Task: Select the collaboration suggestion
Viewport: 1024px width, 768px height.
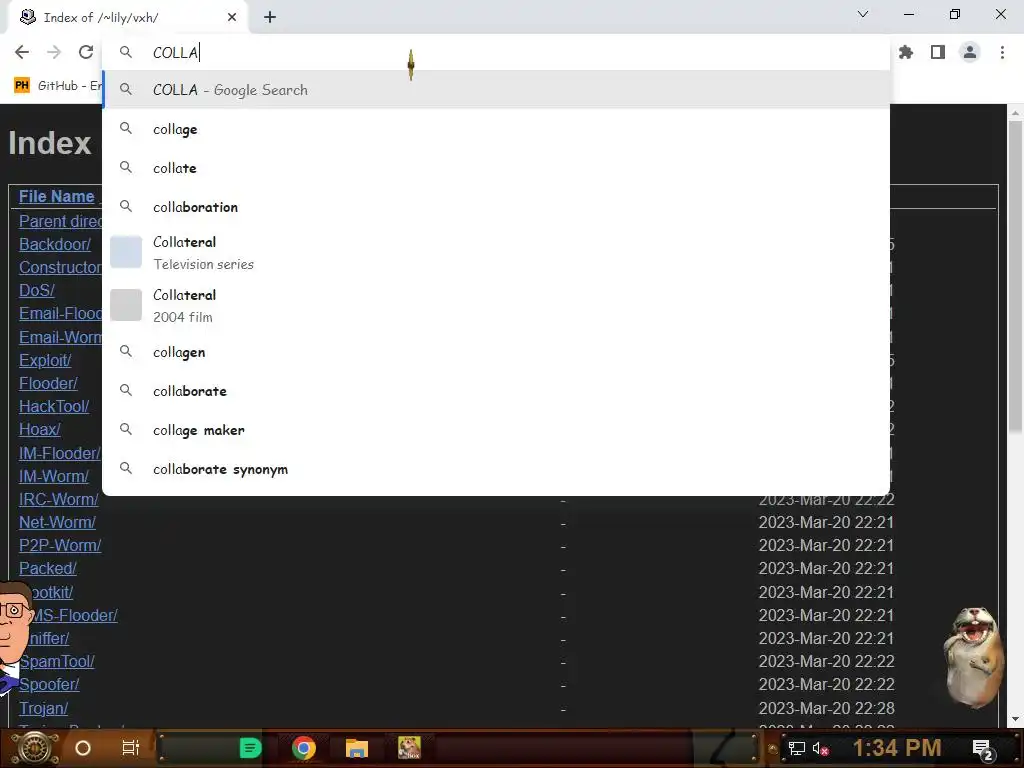Action: pos(496,207)
